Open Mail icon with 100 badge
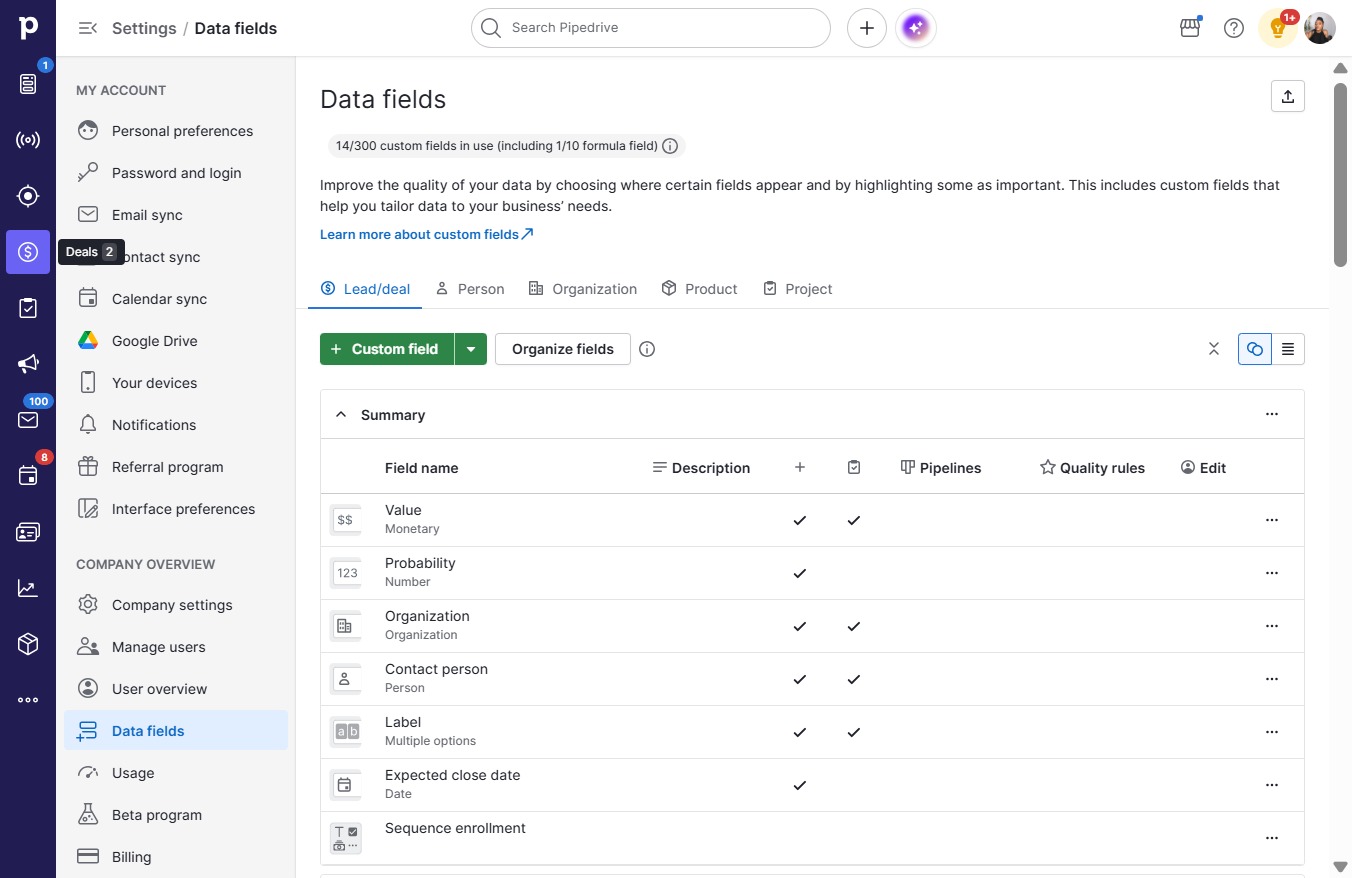Image resolution: width=1352 pixels, height=878 pixels. point(28,420)
